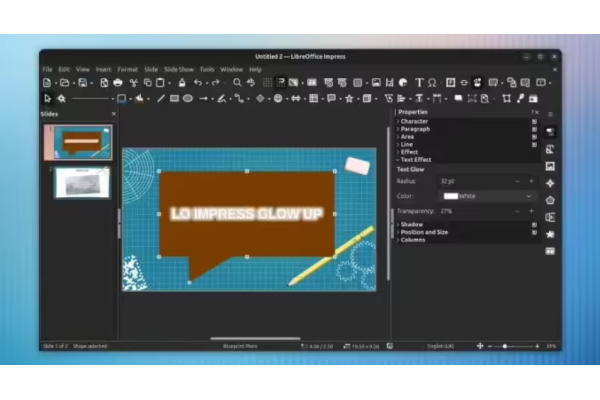Click the Save icon in toolbar
Screen dimensions: 600x400
[83, 83]
